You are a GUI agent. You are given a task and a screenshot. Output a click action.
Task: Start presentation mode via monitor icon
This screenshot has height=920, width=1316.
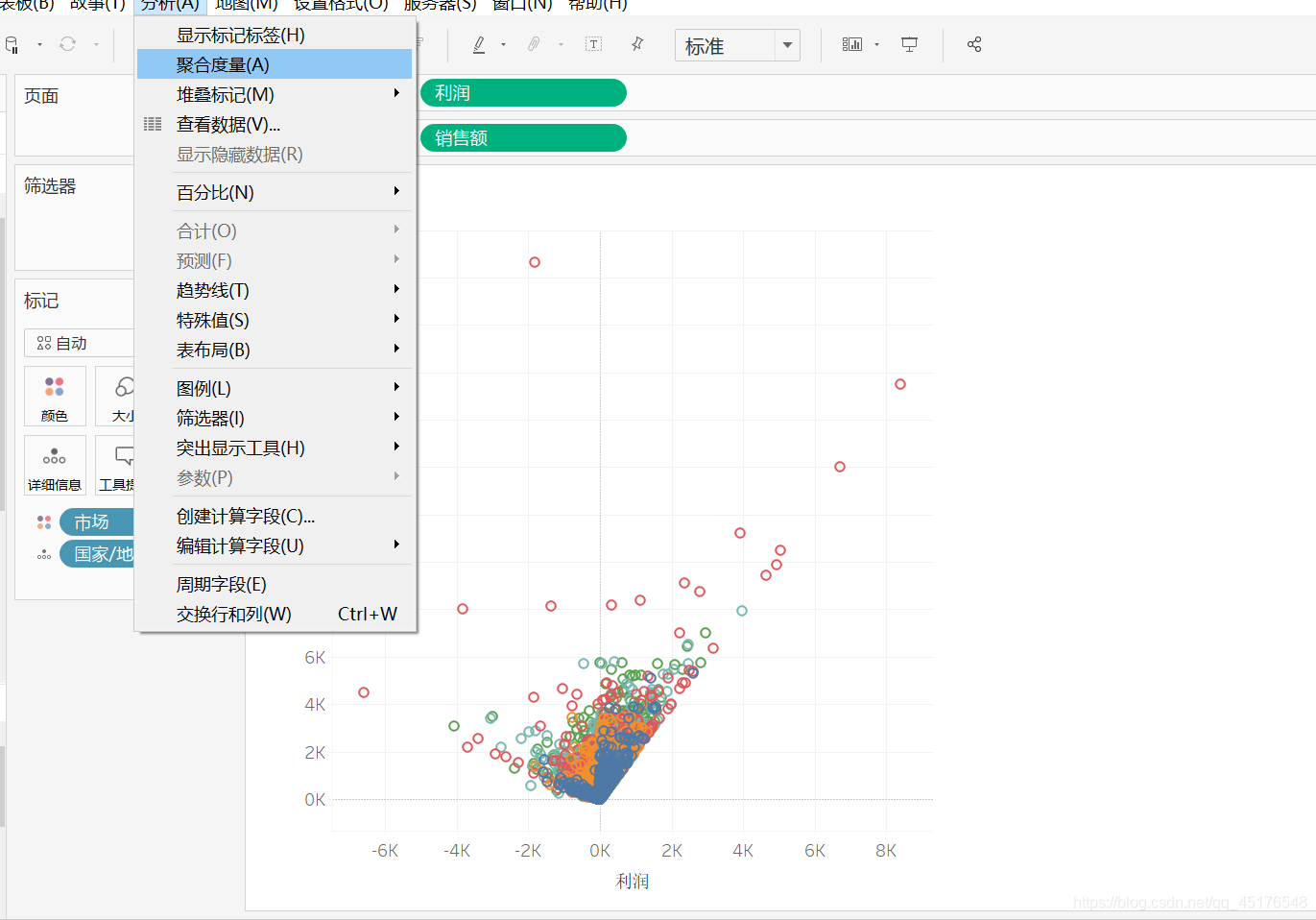point(909,44)
